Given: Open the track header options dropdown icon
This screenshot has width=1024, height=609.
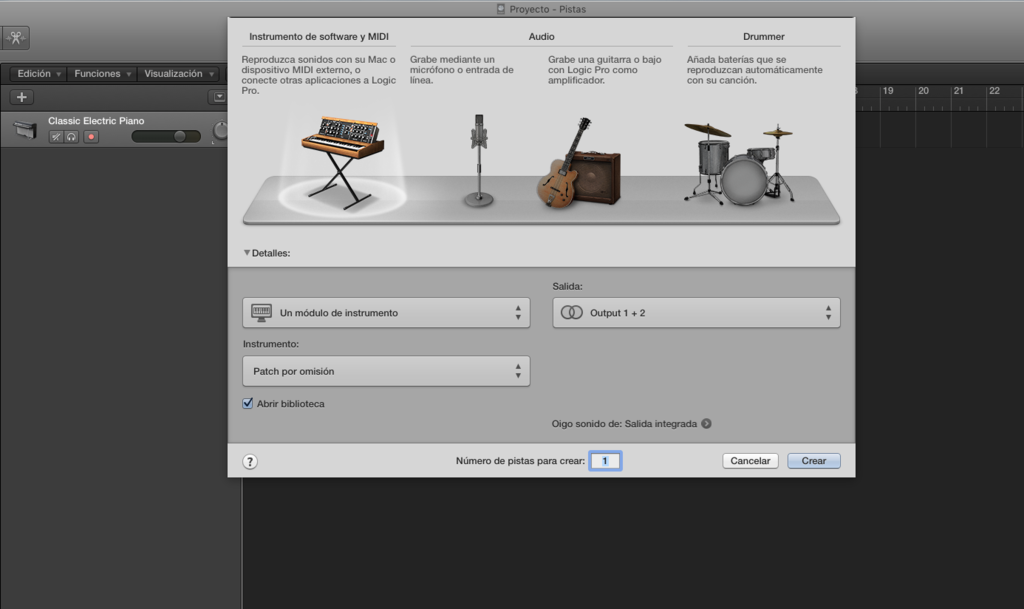Looking at the screenshot, I should (219, 97).
